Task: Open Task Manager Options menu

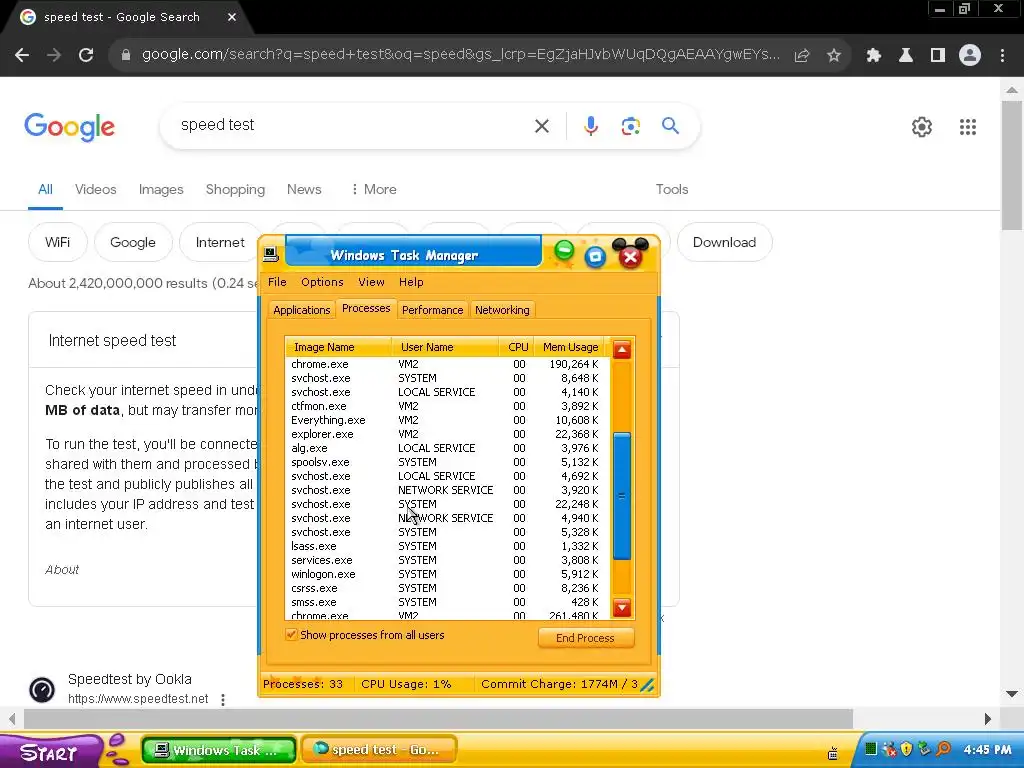Action: (x=322, y=282)
